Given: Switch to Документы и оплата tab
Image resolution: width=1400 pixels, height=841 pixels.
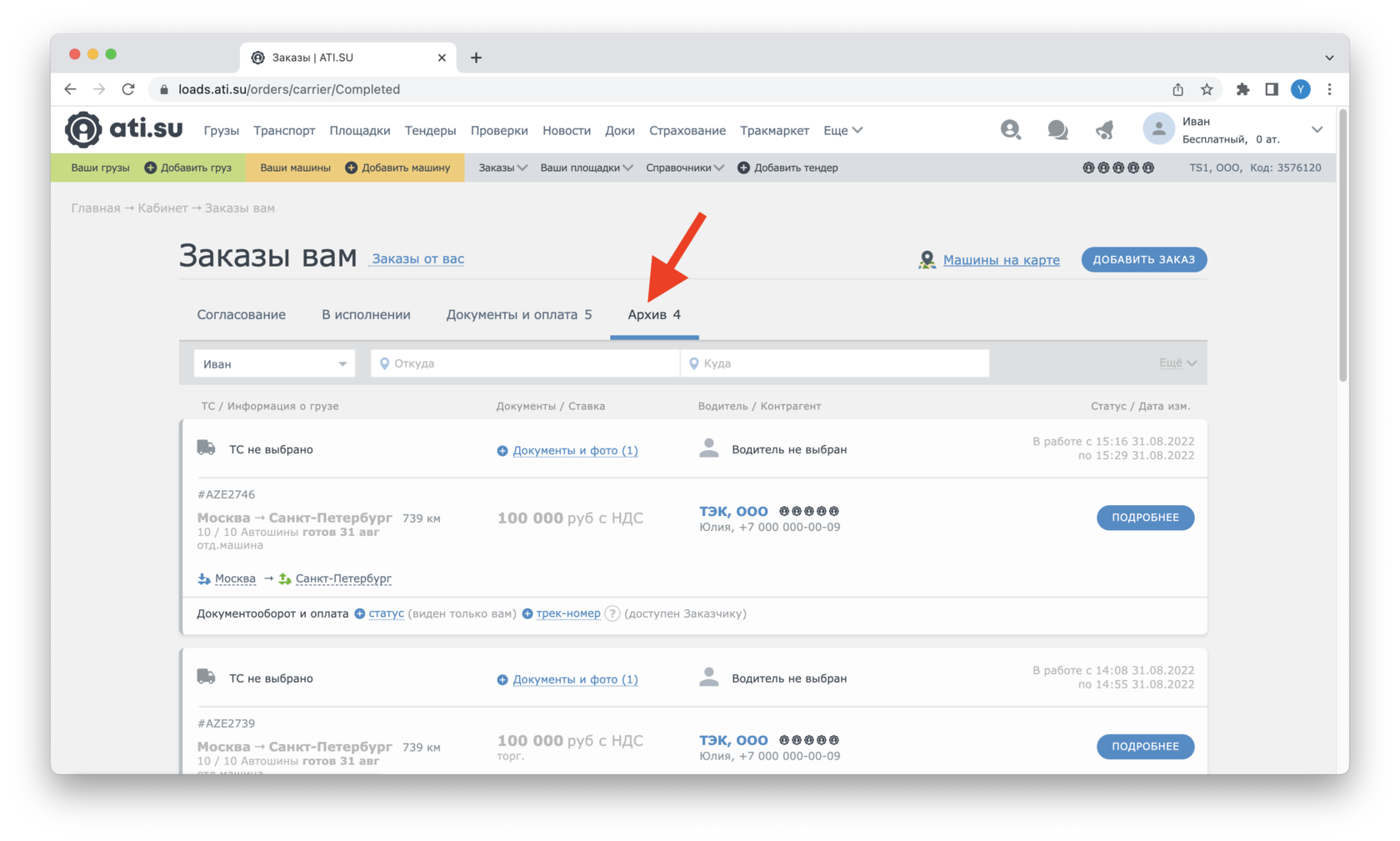Looking at the screenshot, I should [519, 315].
